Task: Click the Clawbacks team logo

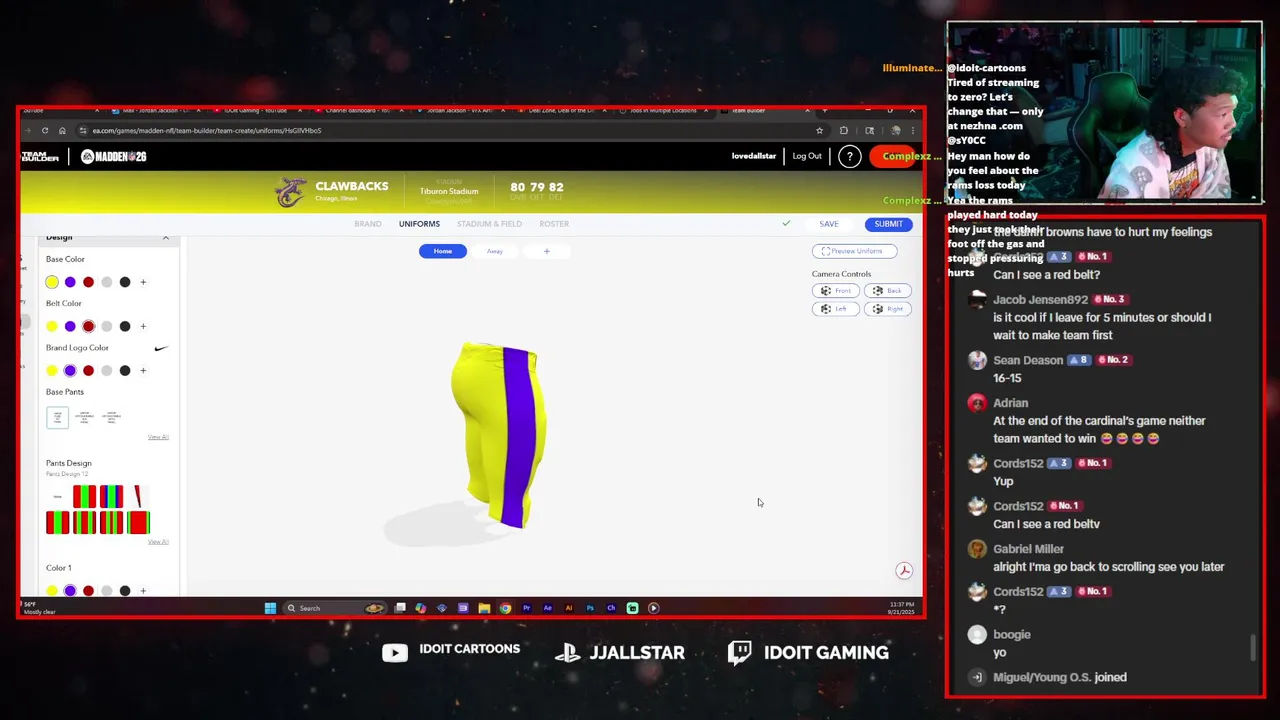Action: point(290,192)
